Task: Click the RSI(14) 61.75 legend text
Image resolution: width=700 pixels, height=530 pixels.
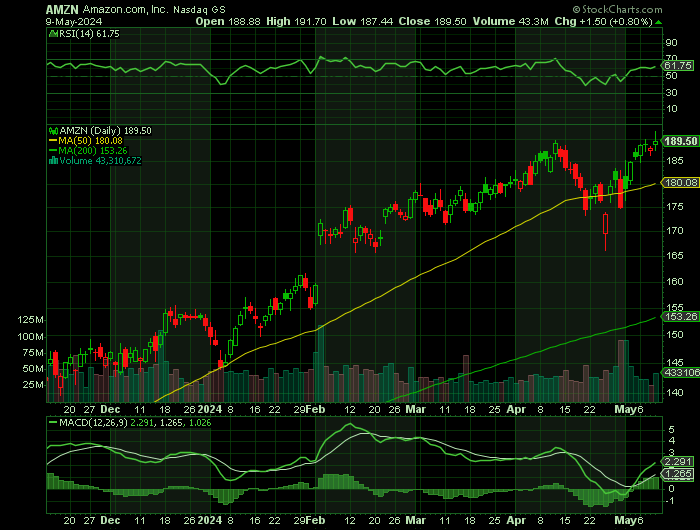Action: click(89, 34)
